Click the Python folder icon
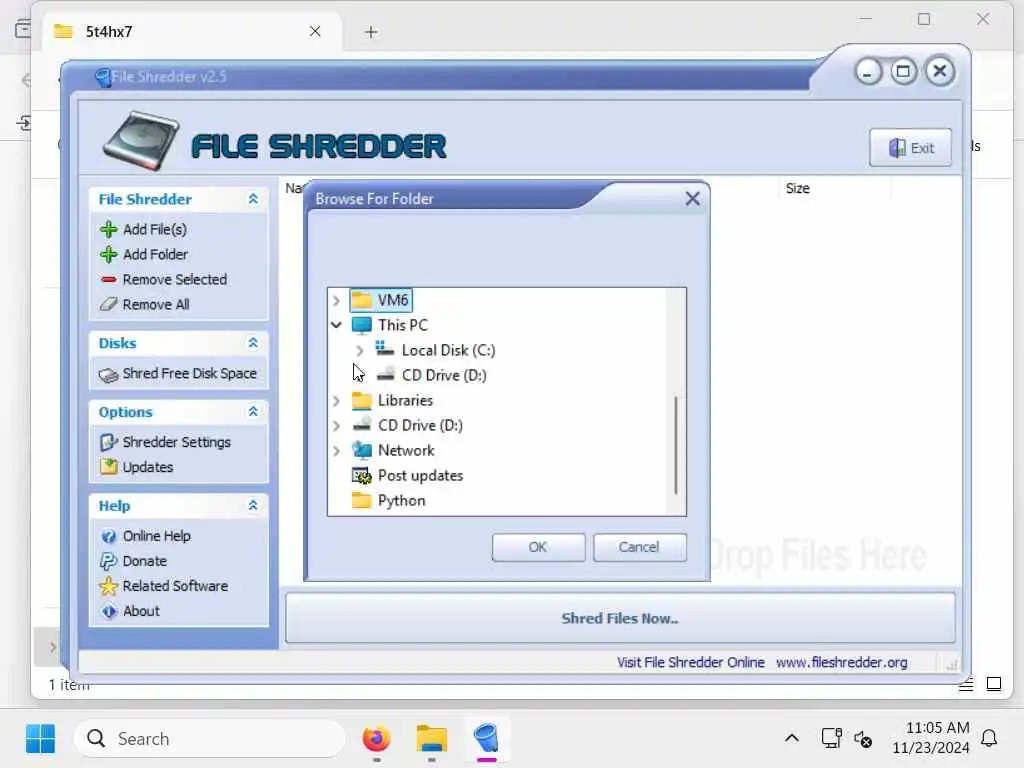 [362, 500]
